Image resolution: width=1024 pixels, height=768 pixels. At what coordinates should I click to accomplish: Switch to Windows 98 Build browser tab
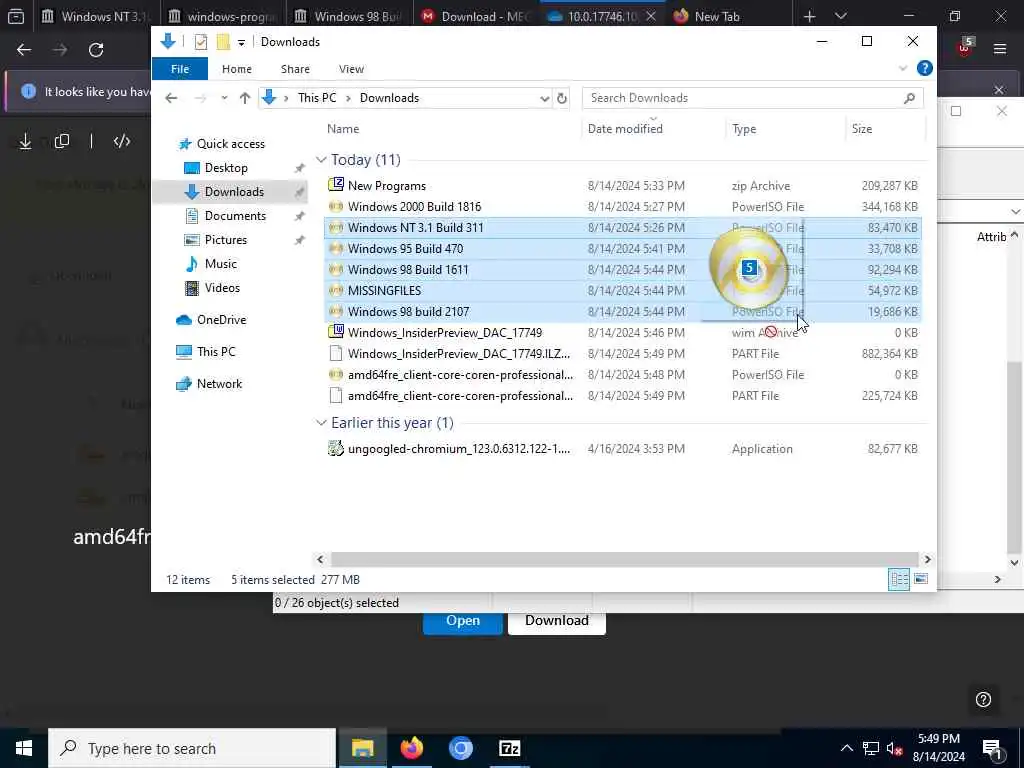click(x=347, y=16)
